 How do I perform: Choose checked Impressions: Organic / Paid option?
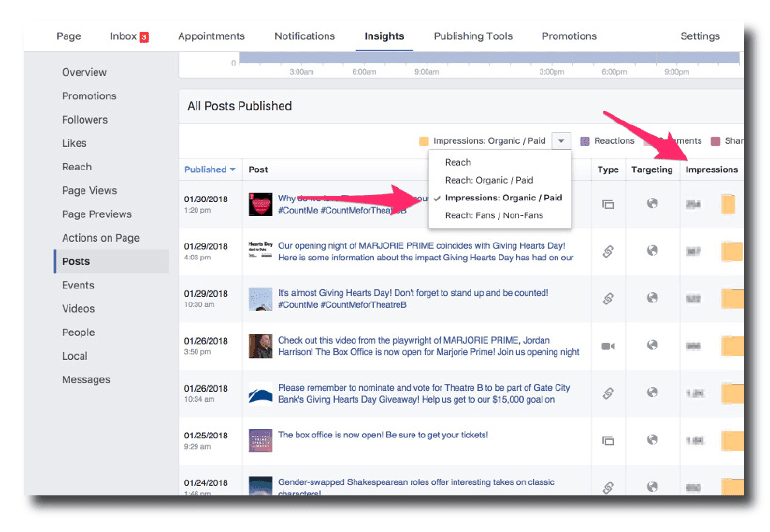pyautogui.click(x=503, y=198)
